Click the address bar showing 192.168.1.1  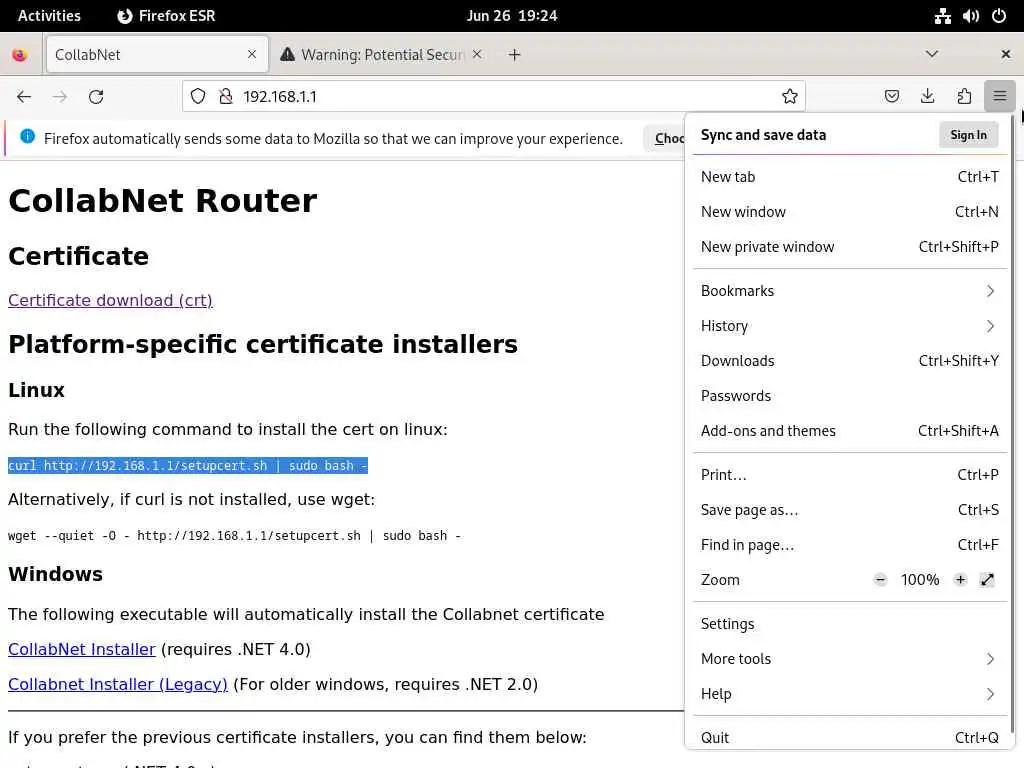pyautogui.click(x=493, y=97)
